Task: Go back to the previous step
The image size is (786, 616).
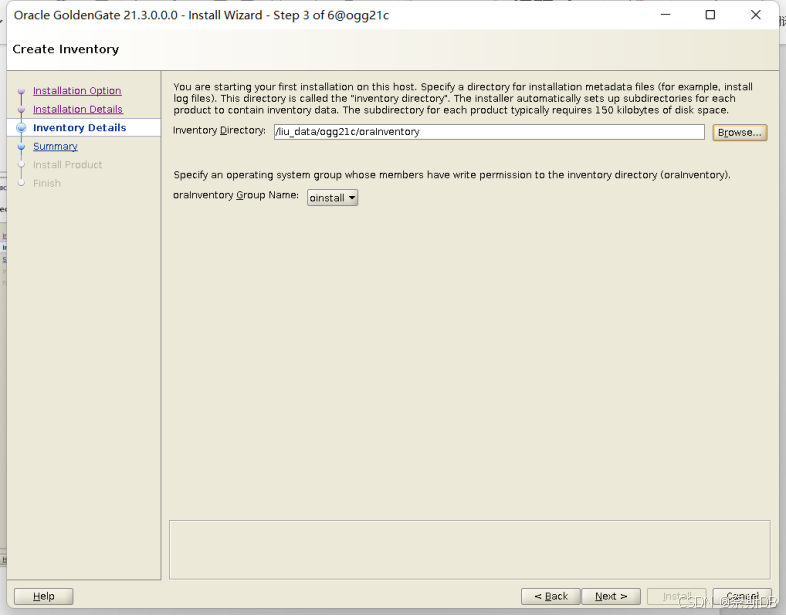Action: [x=550, y=596]
